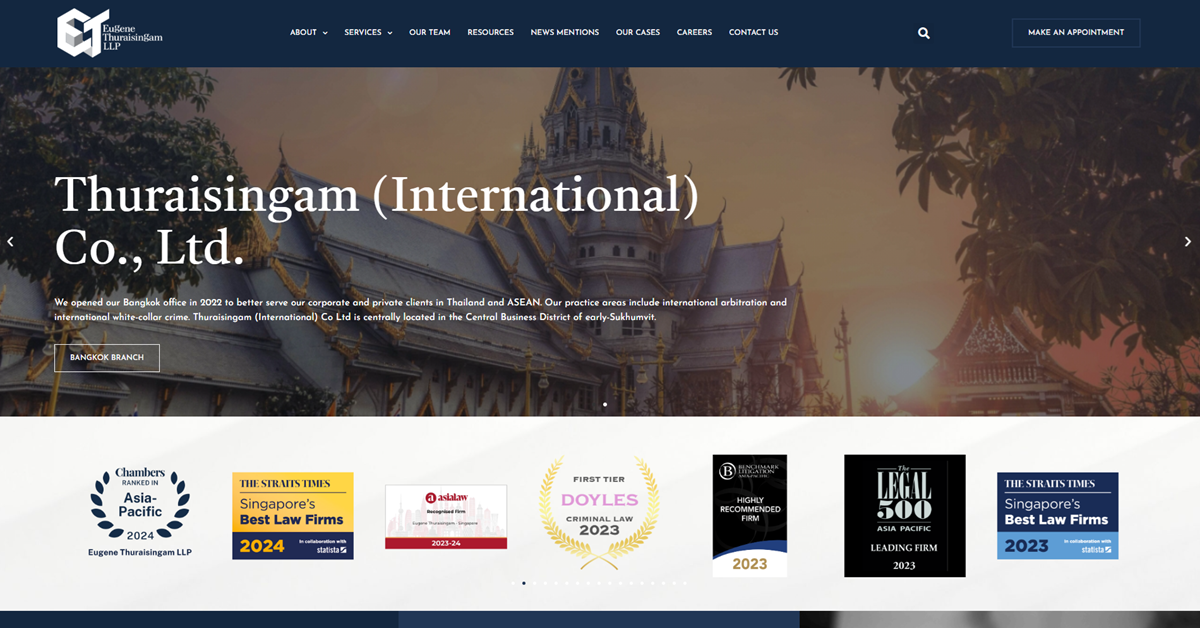Go to News Mentions
Image resolution: width=1200 pixels, height=628 pixels.
point(565,33)
